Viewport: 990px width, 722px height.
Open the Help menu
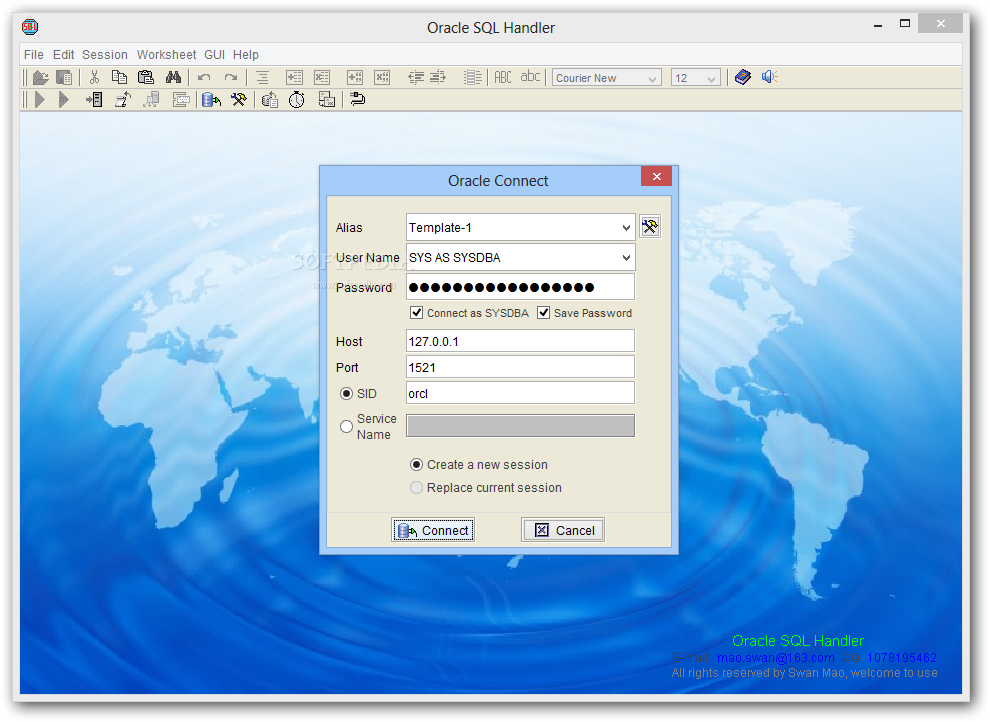pos(246,55)
